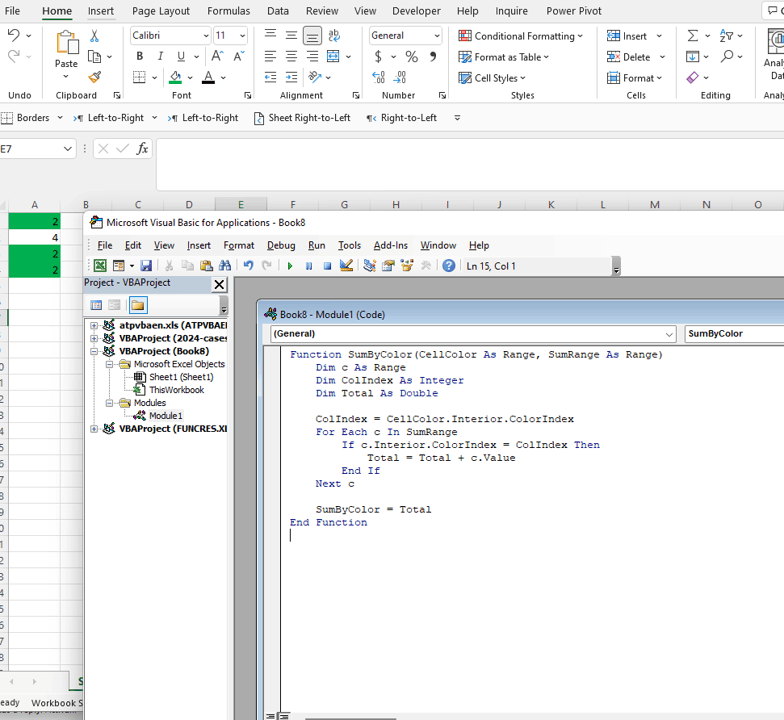
Task: Click the Paste clipboard icon
Action: pos(66,43)
